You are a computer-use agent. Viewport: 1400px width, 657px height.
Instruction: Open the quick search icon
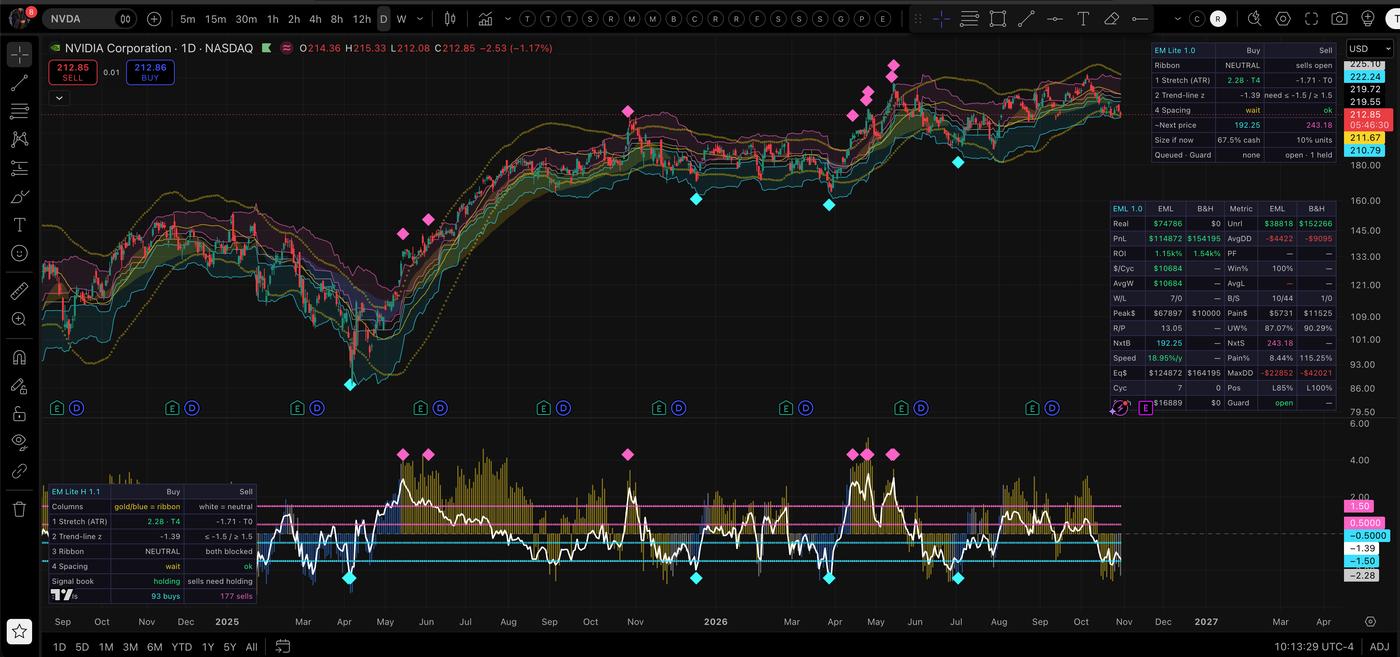(1255, 19)
